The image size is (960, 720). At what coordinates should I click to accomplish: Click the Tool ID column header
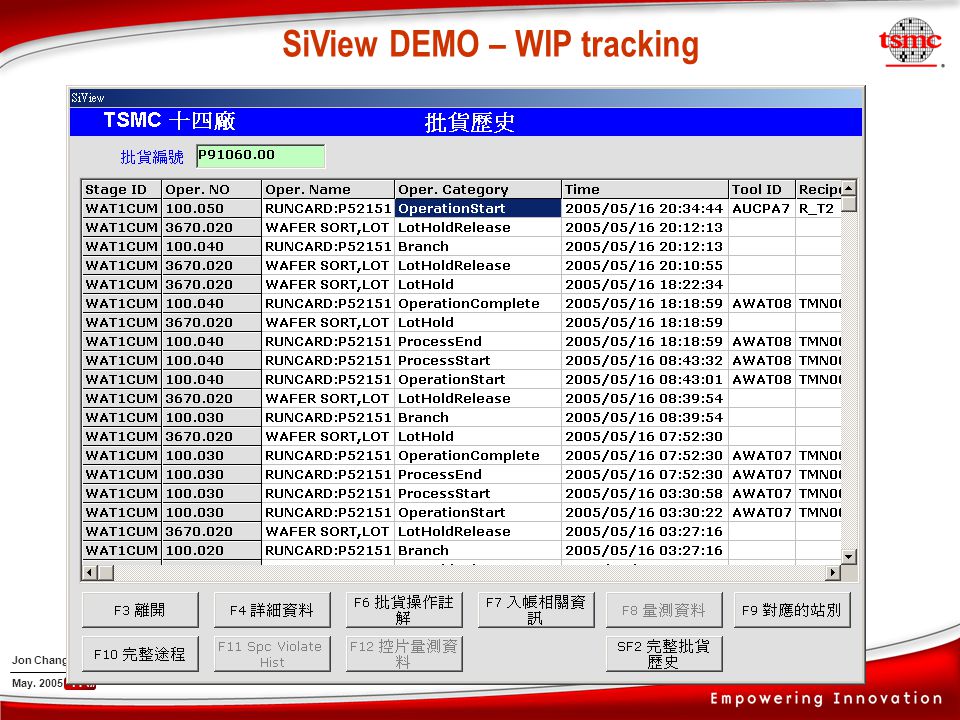(762, 189)
